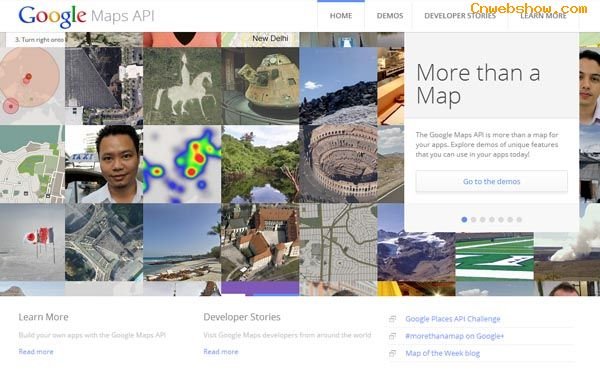The image size is (600, 373).
Task: Click Read more under Developer Stories
Action: pos(221,352)
